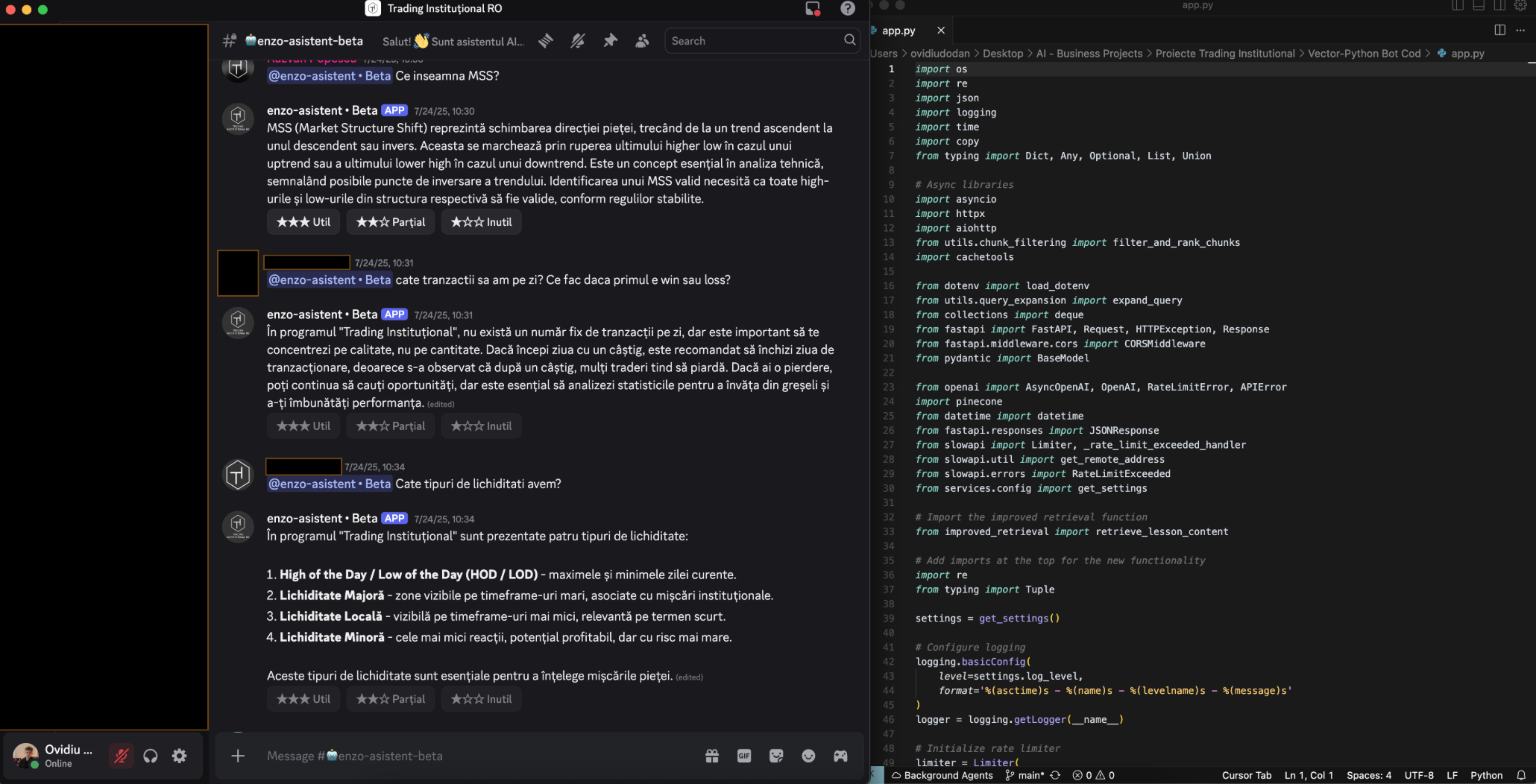Open the Threads icon in Discord header
1536x784 pixels.
546,41
